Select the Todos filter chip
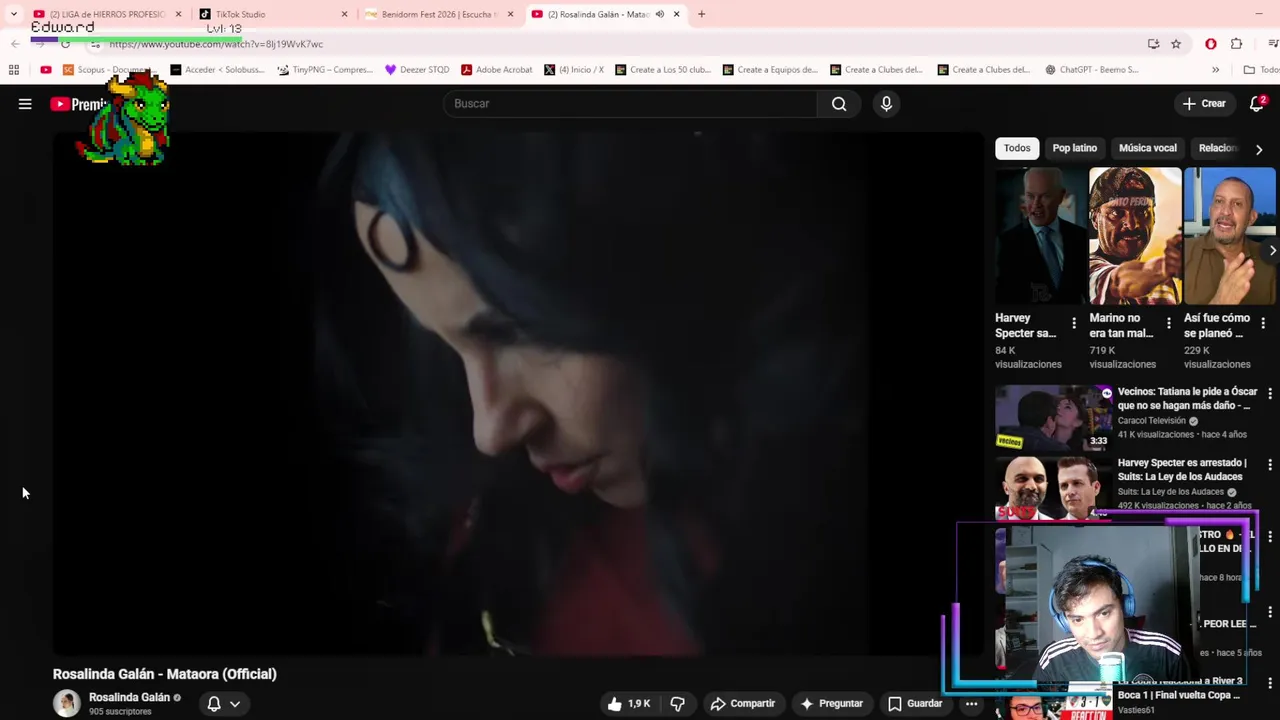 pyautogui.click(x=1017, y=148)
